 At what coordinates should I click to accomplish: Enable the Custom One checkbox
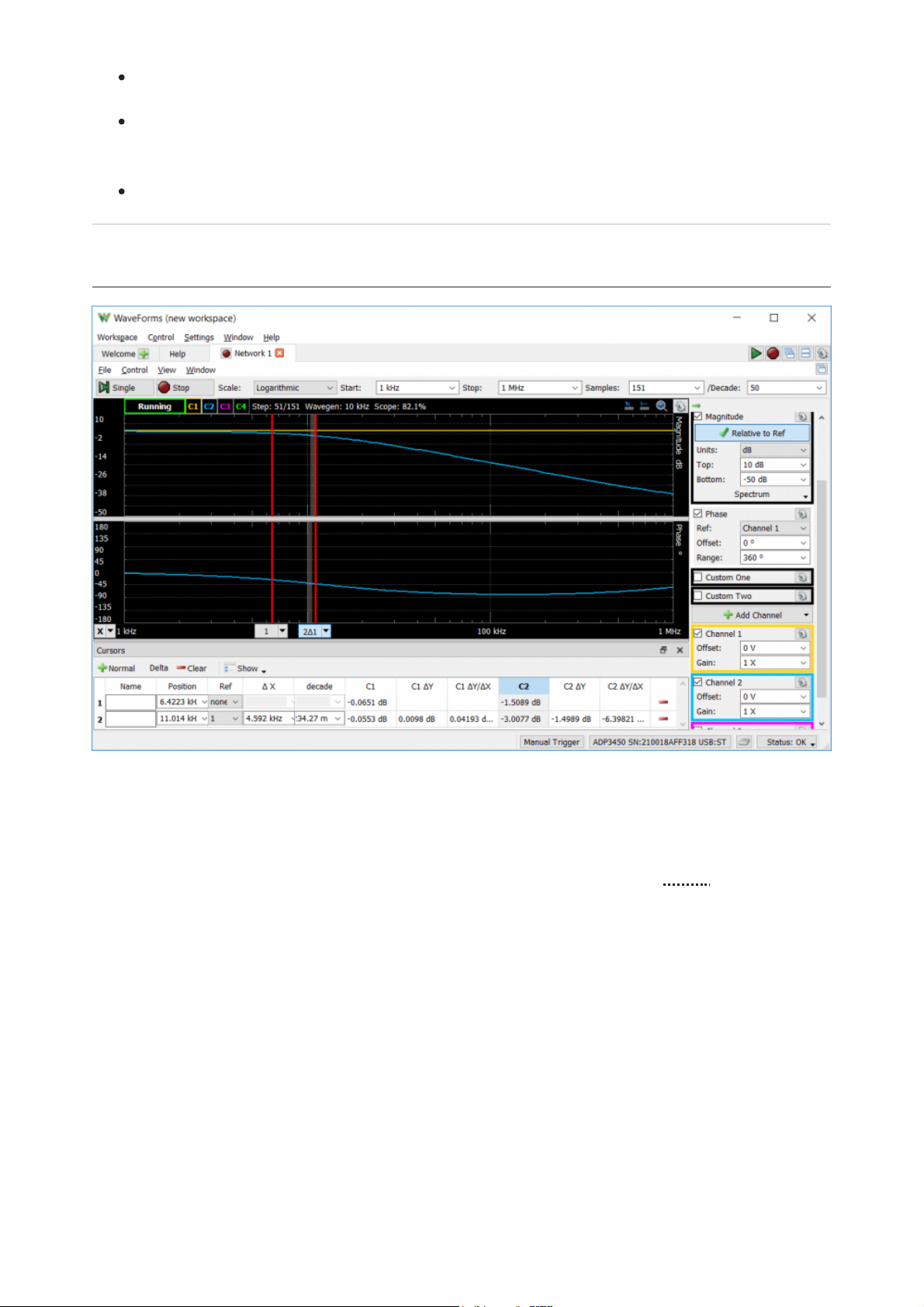point(697,577)
